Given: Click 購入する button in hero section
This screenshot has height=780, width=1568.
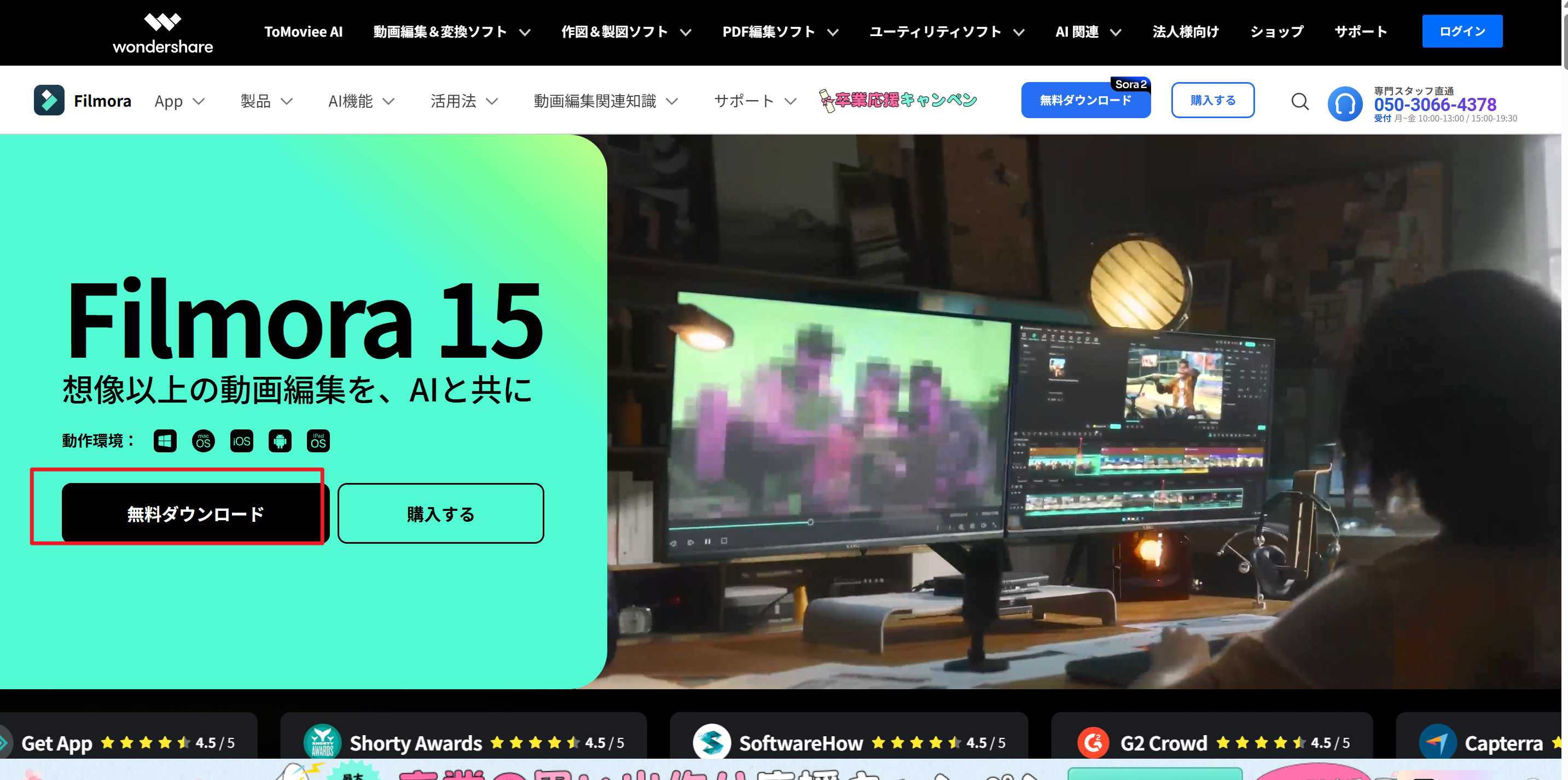Looking at the screenshot, I should point(440,514).
